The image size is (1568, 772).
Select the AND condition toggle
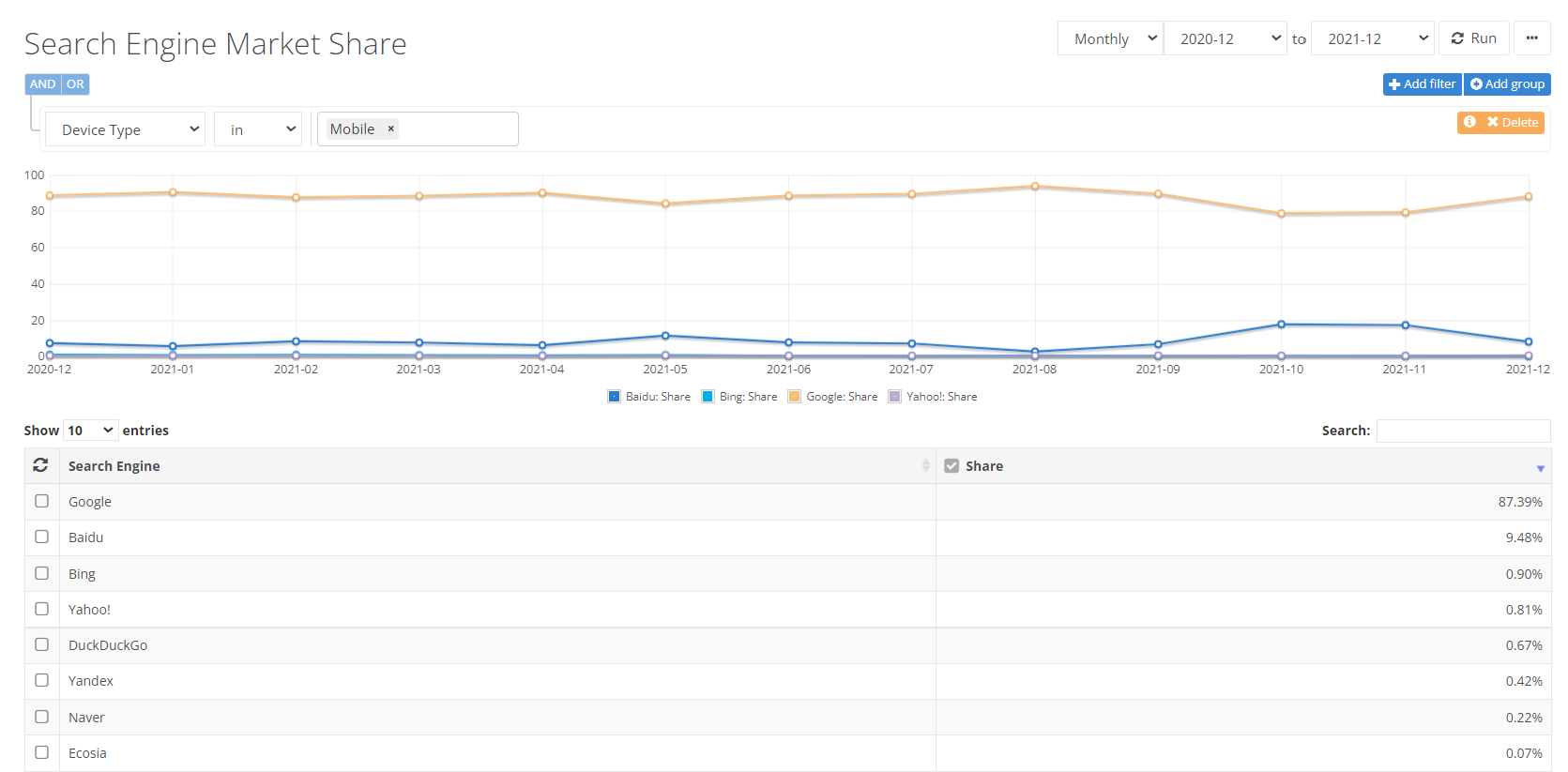(42, 84)
